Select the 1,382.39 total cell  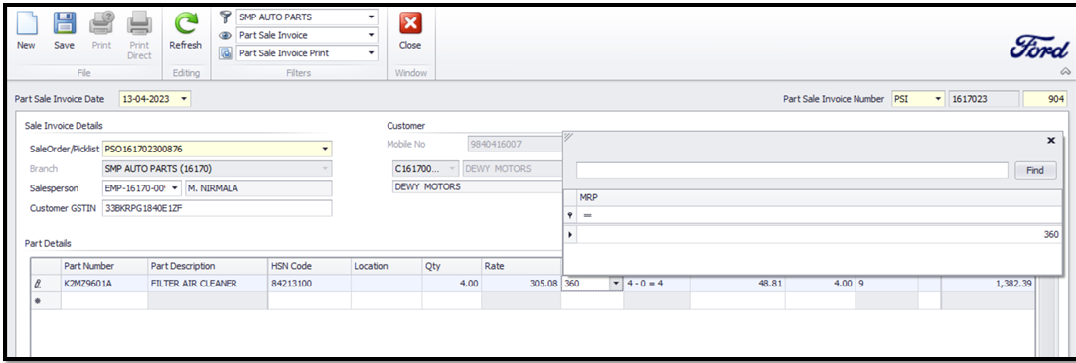[987, 283]
